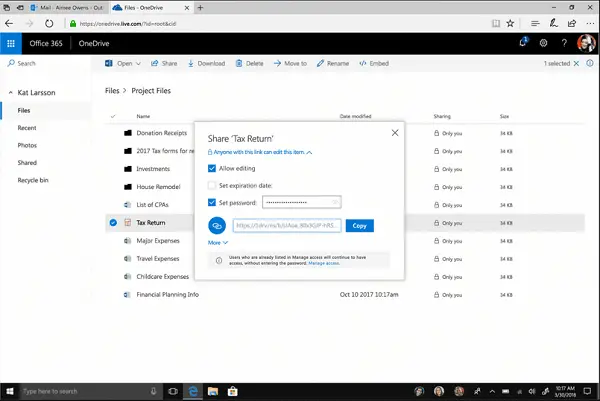Click the Donation Receipts folder icon
The width and height of the screenshot is (600, 401).
tap(128, 133)
